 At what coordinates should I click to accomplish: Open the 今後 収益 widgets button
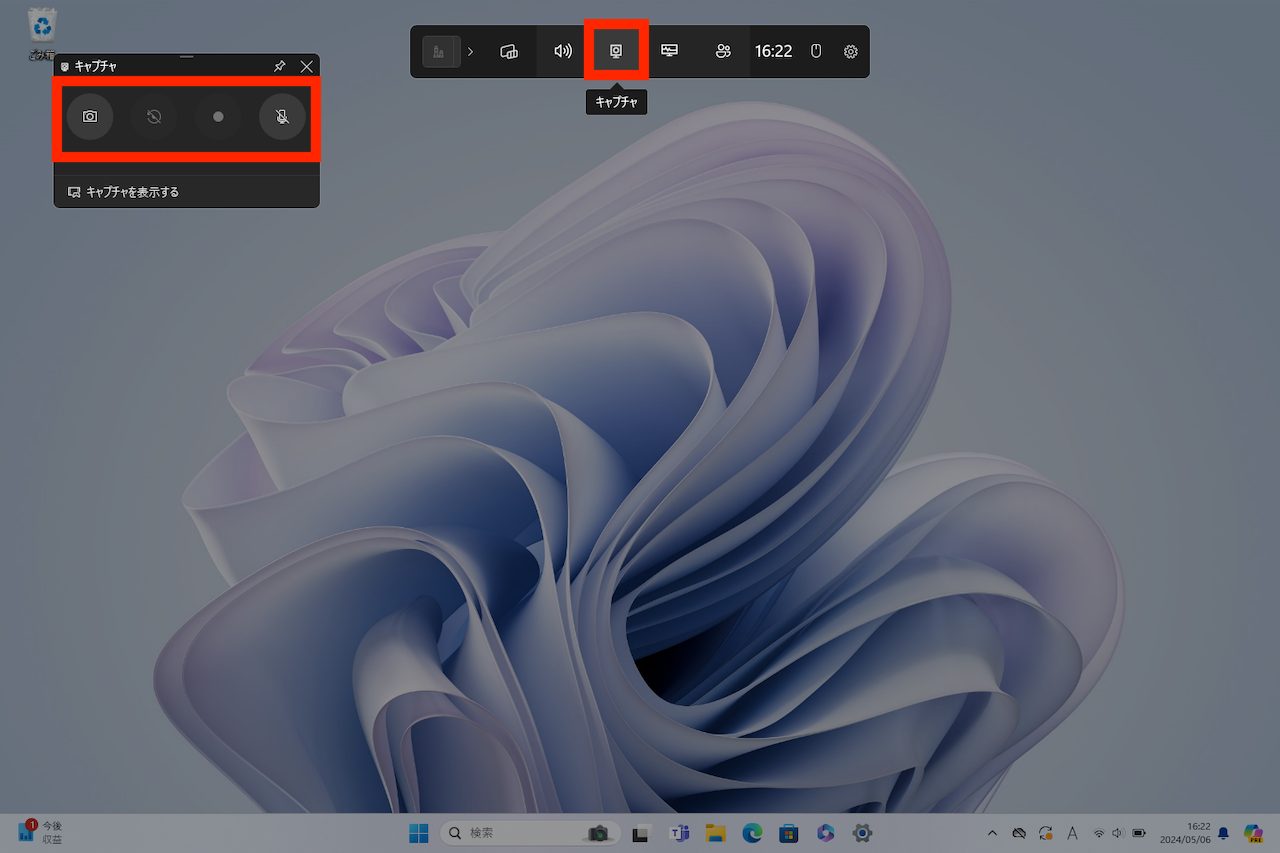pos(42,832)
